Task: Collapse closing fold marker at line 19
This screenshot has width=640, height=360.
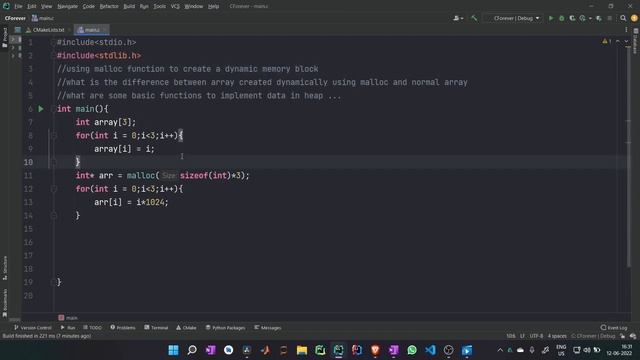Action: [x=53, y=282]
